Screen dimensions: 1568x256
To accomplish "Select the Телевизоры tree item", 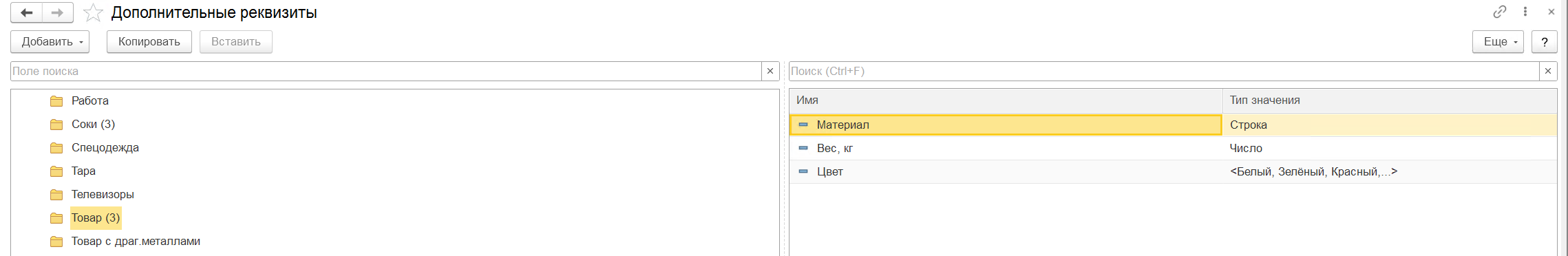I will click(103, 194).
